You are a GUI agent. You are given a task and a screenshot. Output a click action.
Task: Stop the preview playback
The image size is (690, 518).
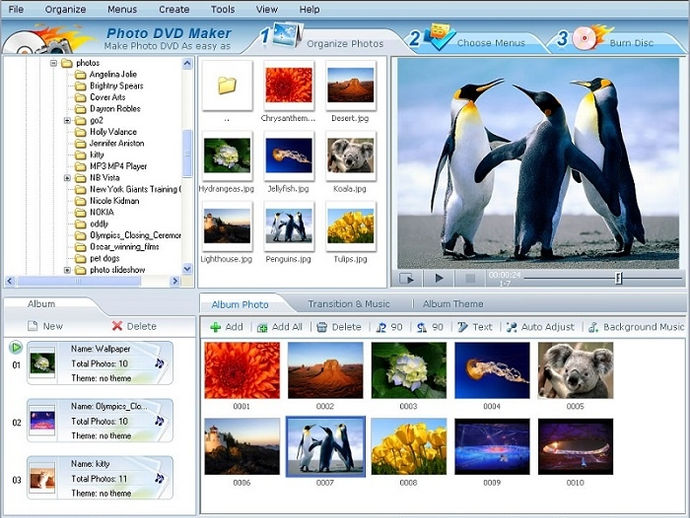pyautogui.click(x=470, y=278)
